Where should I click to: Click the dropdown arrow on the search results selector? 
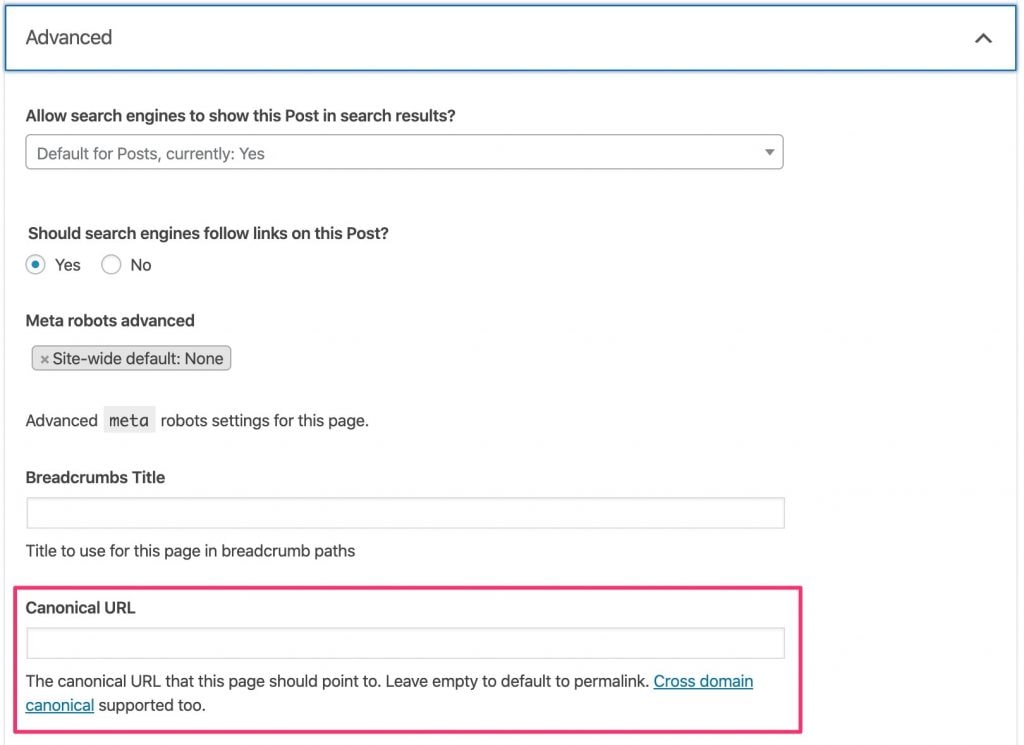click(769, 152)
